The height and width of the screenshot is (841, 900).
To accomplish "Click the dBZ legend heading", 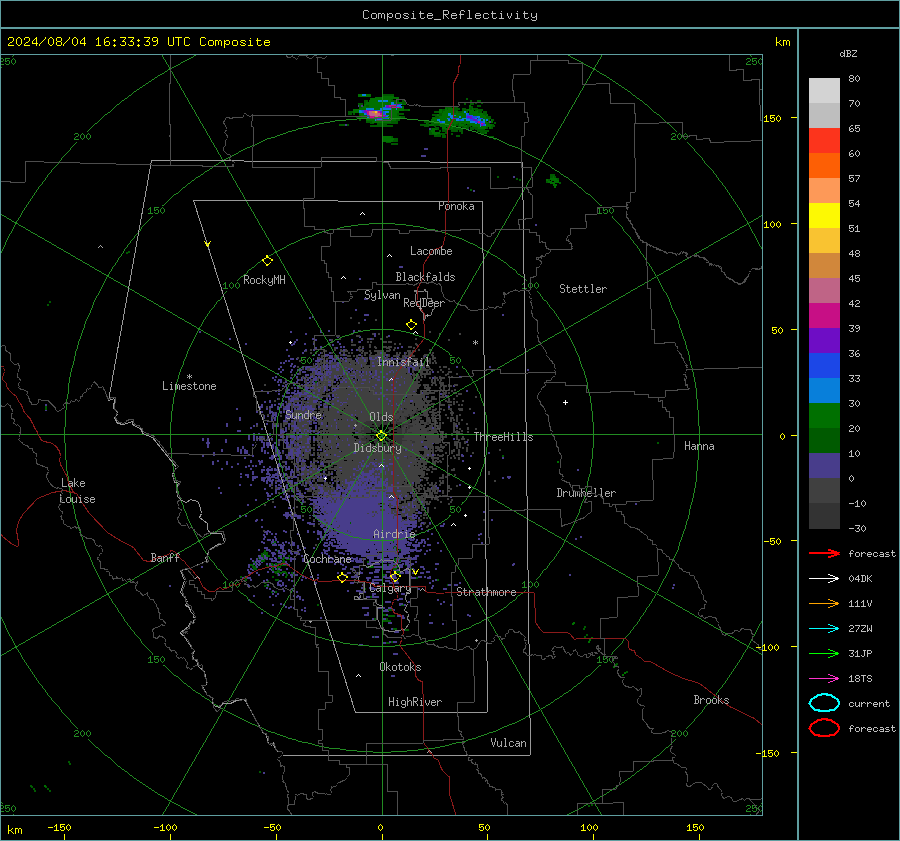I will point(848,54).
